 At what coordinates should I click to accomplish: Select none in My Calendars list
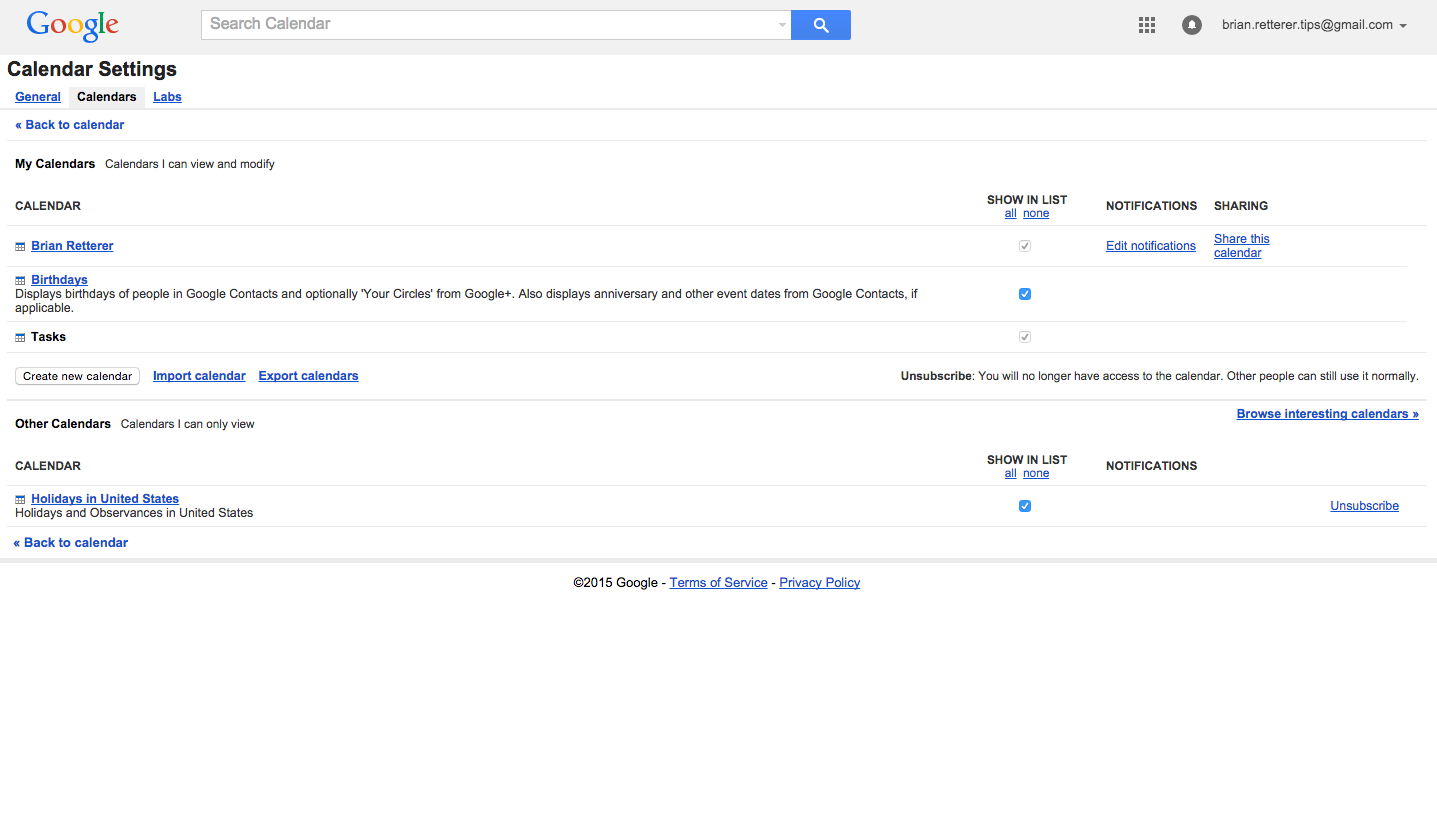tap(1036, 214)
